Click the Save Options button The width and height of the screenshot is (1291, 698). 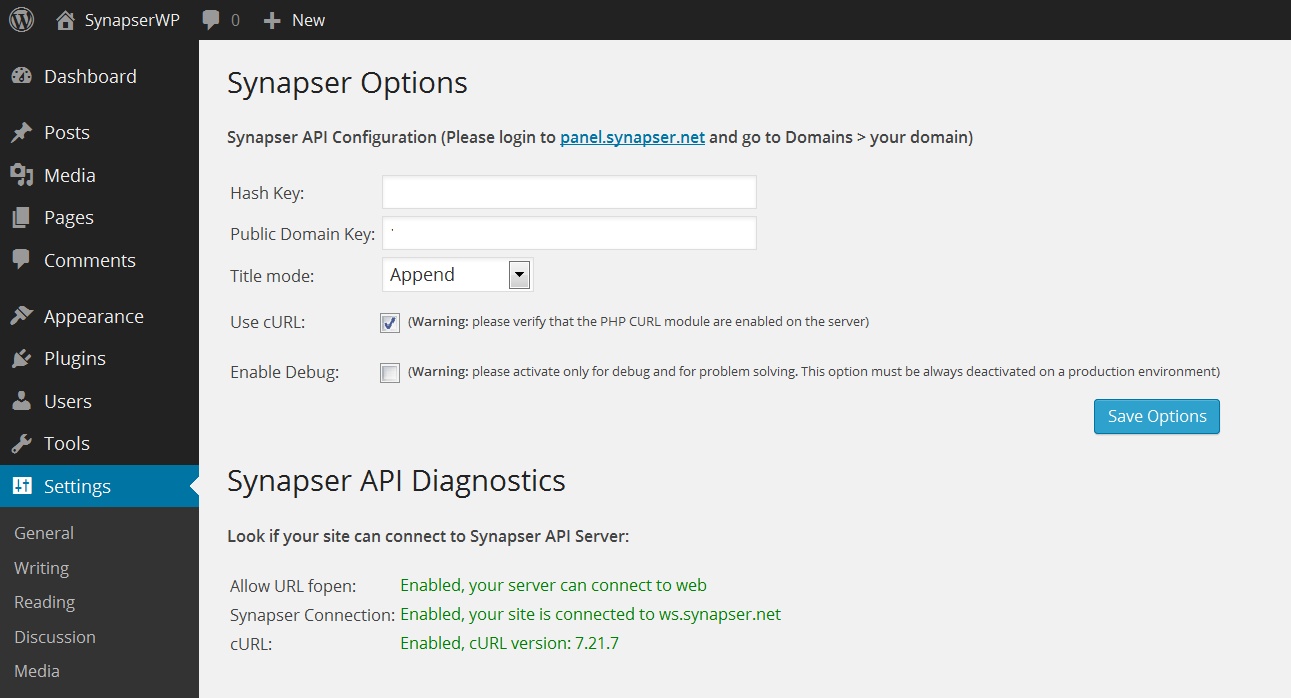tap(1157, 416)
